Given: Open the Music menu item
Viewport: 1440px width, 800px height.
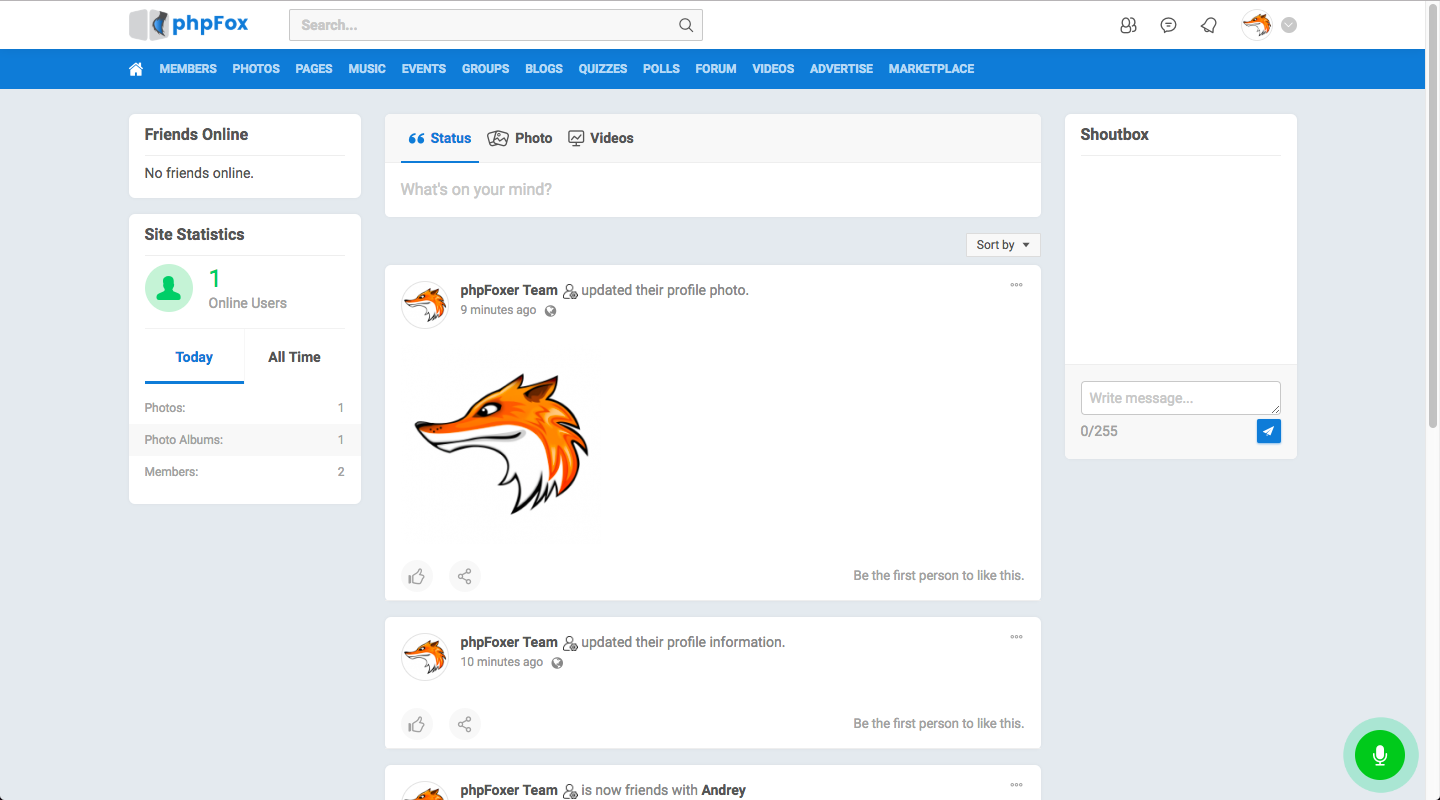Looking at the screenshot, I should click(367, 69).
